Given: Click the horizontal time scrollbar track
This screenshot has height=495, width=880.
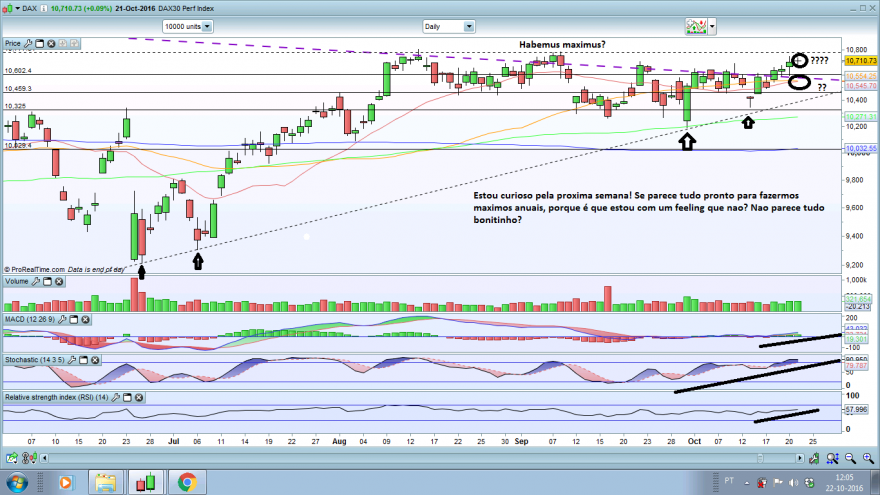Looking at the screenshot, I should [x=422, y=459].
